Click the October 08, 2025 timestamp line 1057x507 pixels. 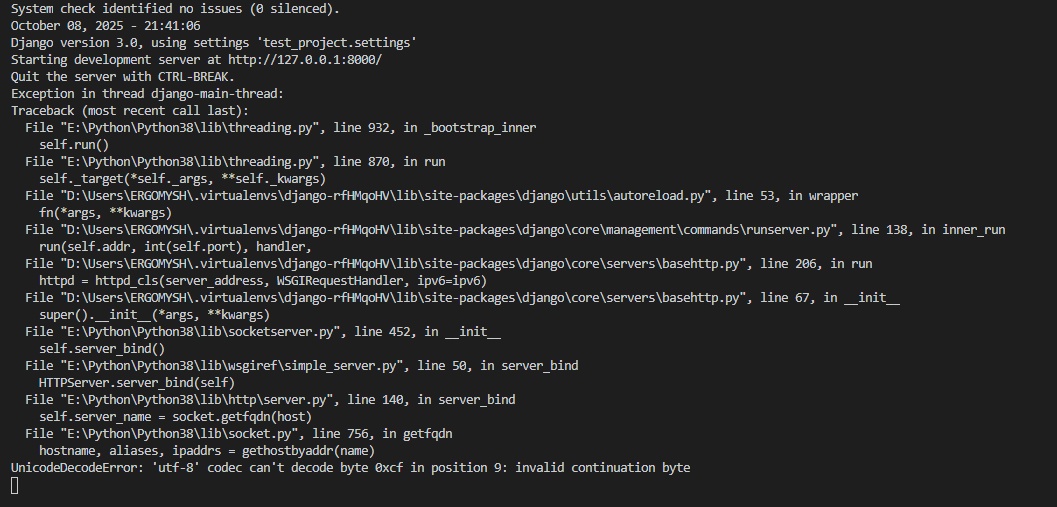[x=105, y=26]
